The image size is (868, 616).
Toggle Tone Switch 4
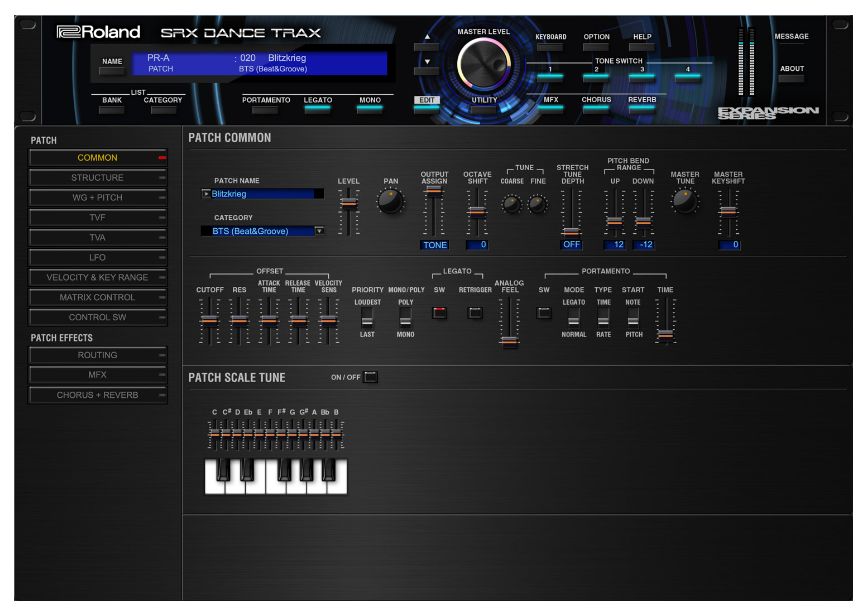coord(688,76)
